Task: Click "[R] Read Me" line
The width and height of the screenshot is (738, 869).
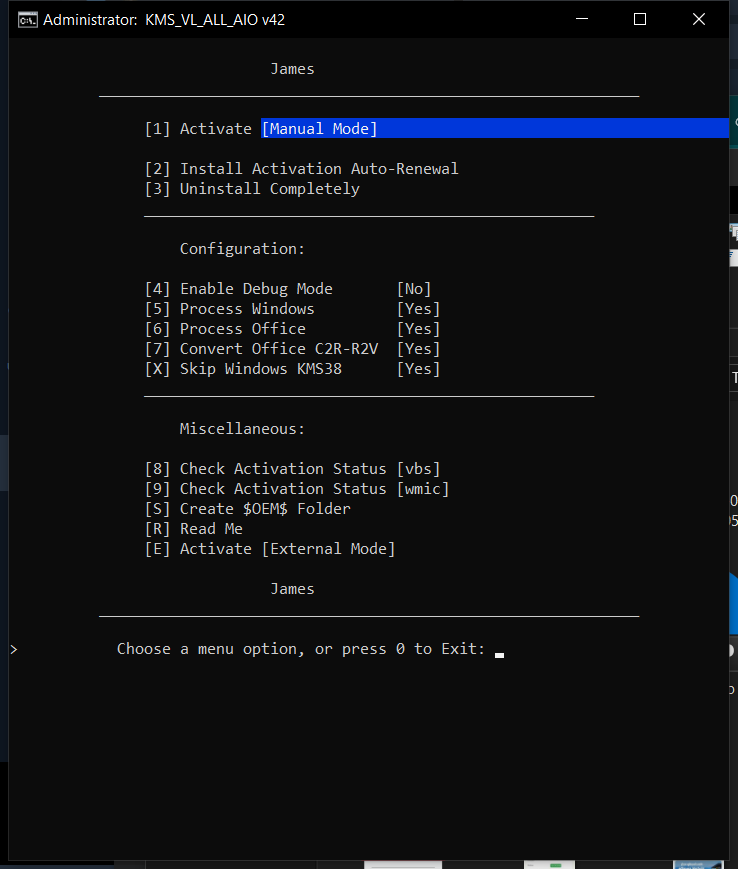Action: click(193, 529)
